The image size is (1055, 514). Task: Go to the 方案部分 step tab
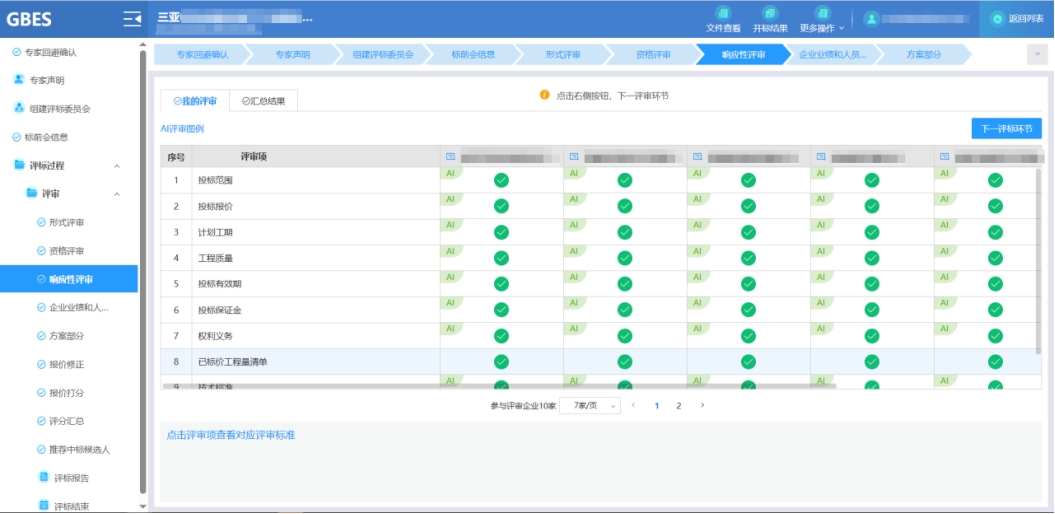tap(923, 54)
